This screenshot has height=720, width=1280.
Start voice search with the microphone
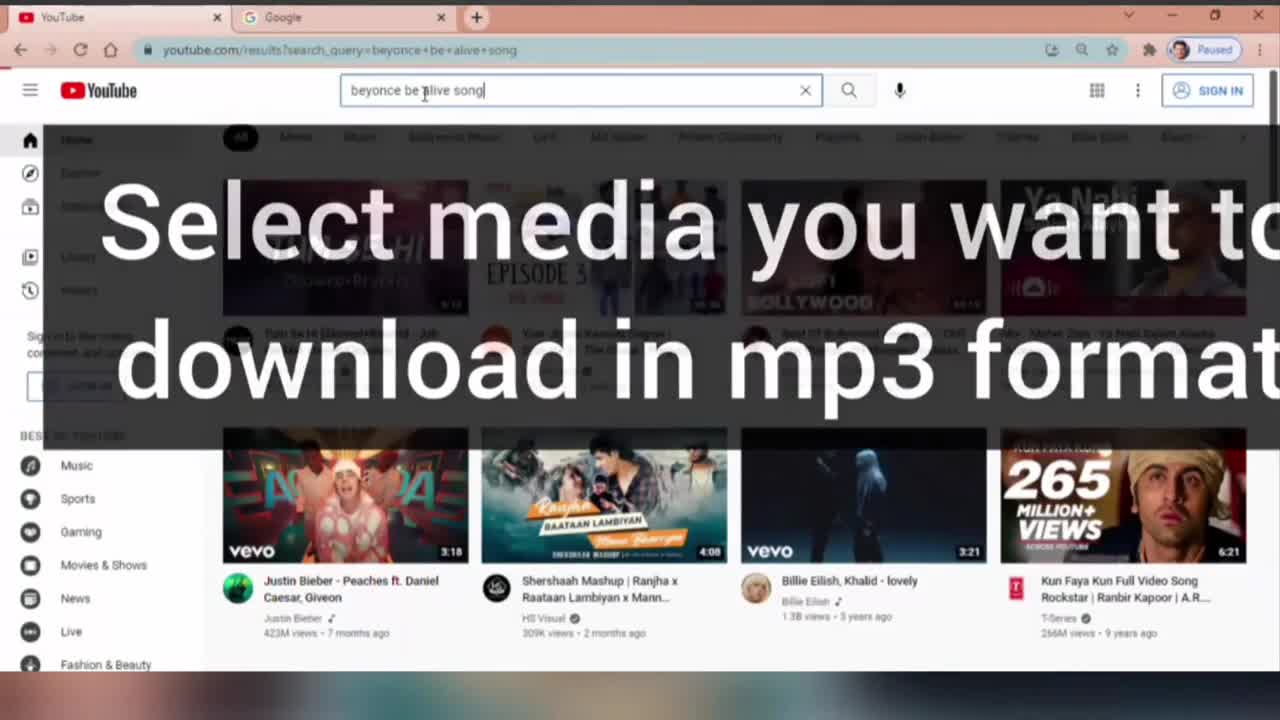900,90
